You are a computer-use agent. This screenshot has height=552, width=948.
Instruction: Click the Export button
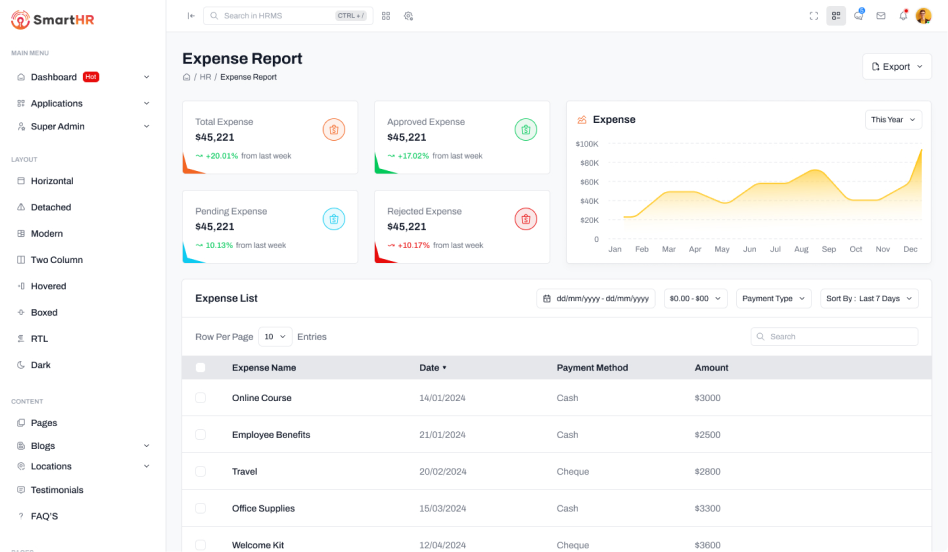[x=896, y=67]
